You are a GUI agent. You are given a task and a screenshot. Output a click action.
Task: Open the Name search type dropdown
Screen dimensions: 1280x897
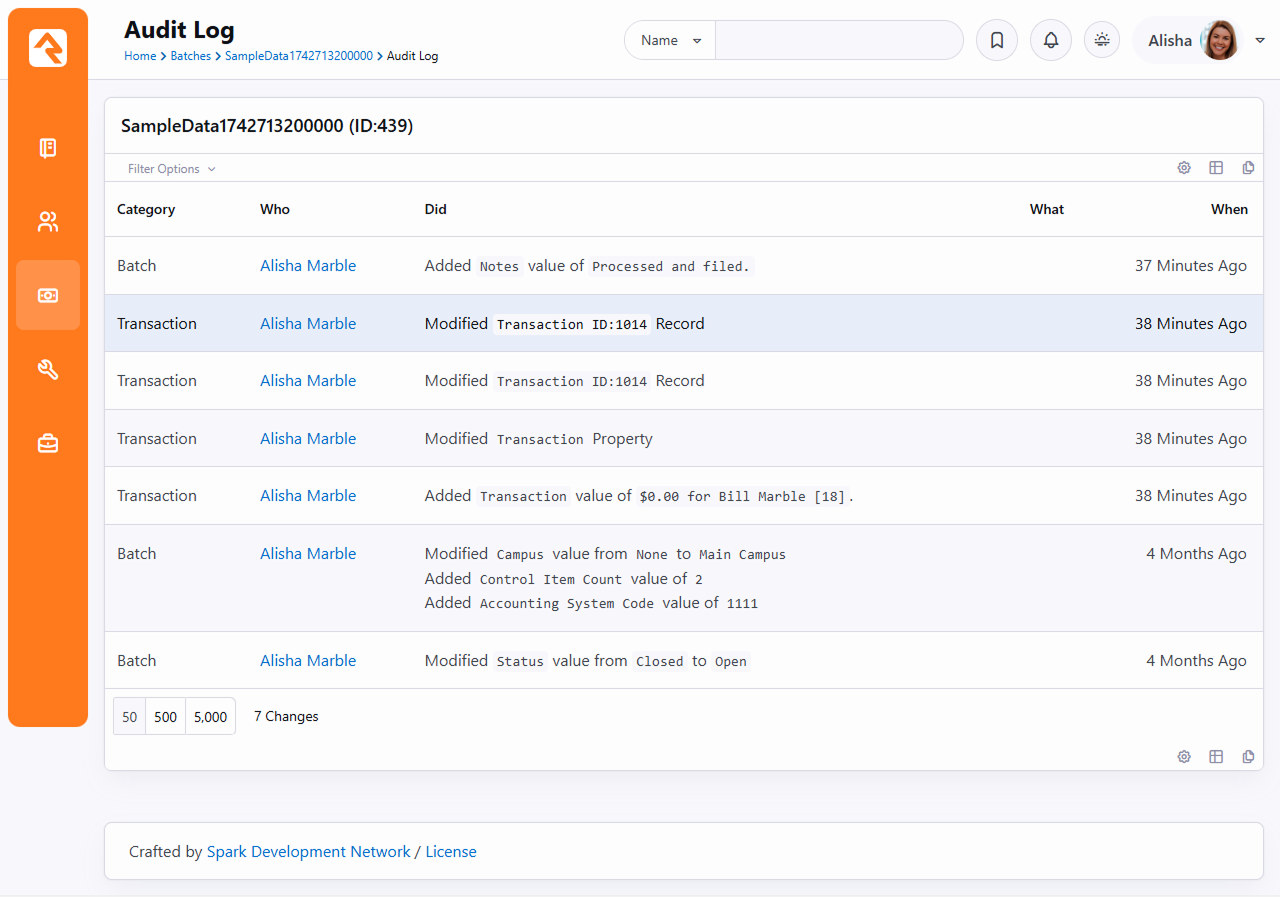pyautogui.click(x=670, y=41)
